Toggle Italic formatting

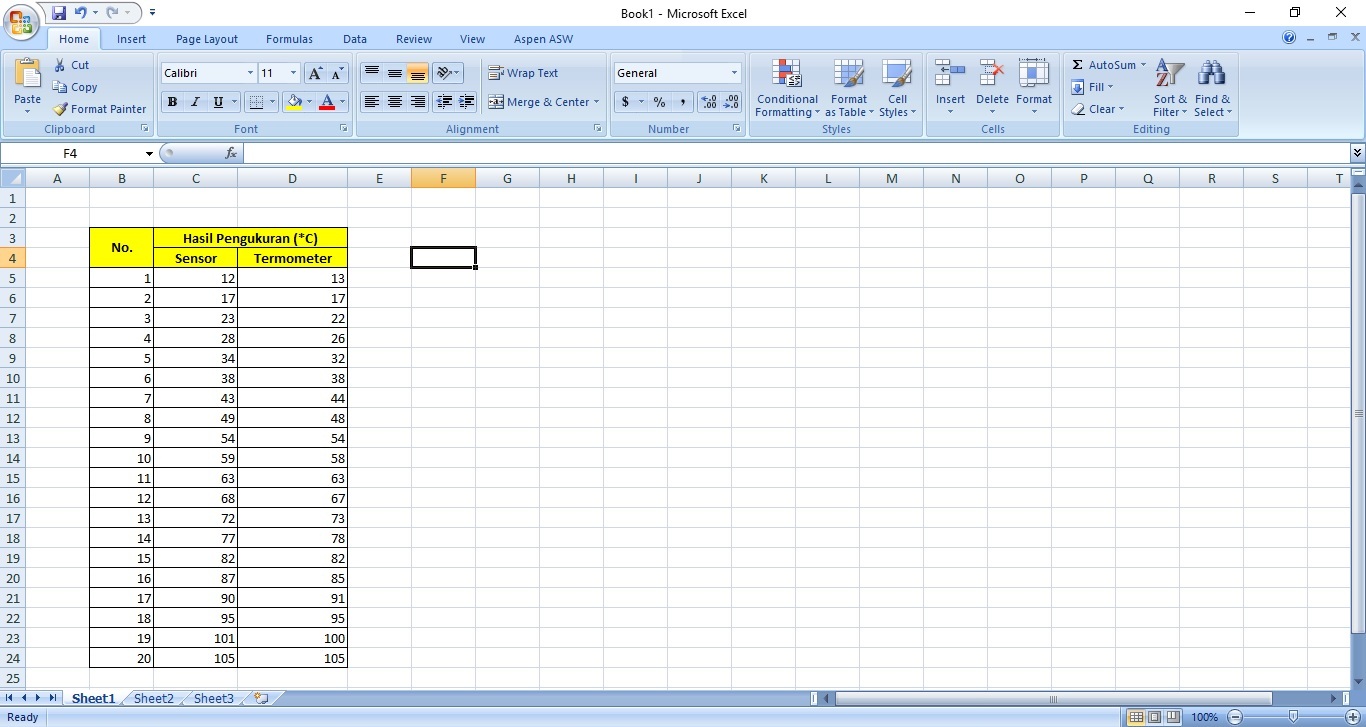(x=195, y=102)
